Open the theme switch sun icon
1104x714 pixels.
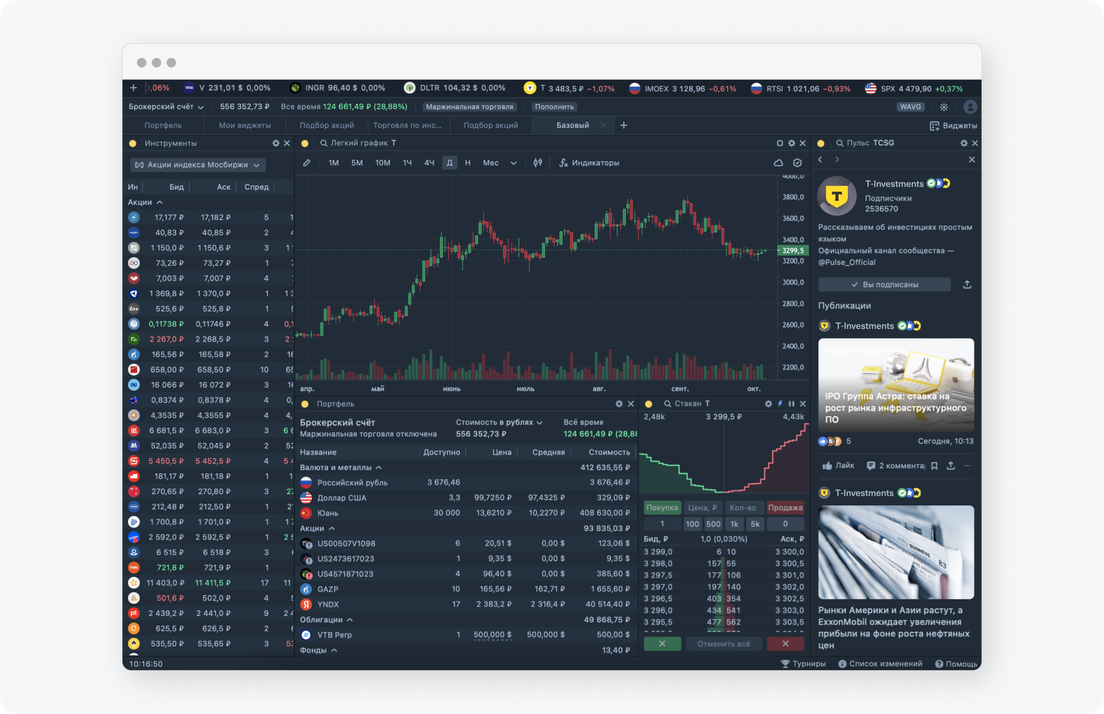coord(943,107)
